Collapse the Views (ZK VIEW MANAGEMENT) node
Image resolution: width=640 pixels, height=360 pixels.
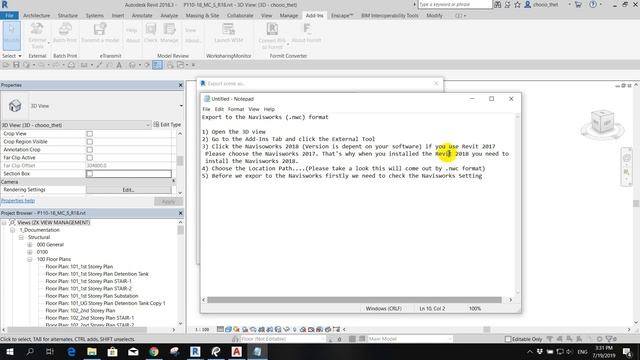tap(4, 223)
